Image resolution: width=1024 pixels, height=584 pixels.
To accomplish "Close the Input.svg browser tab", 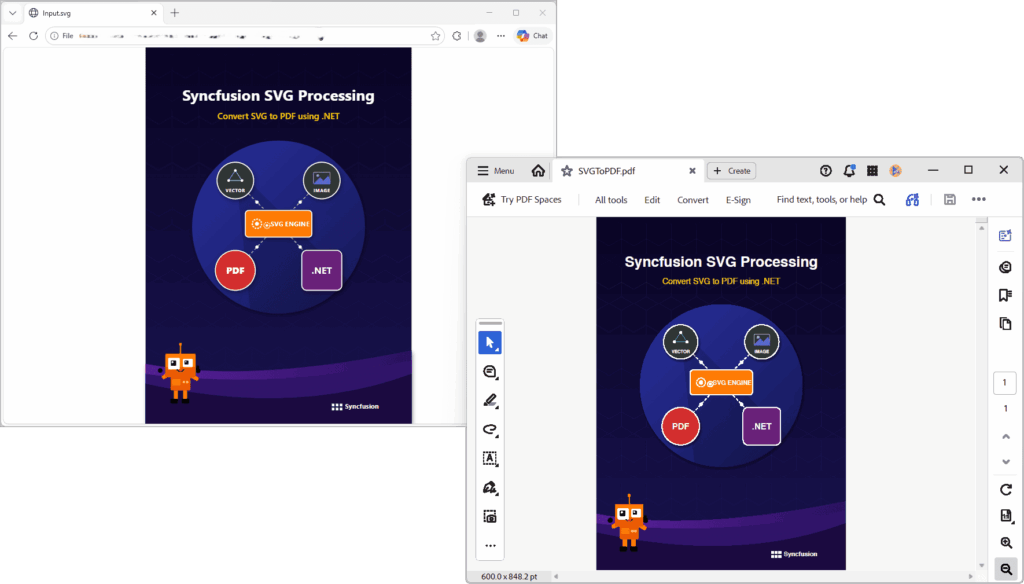I will point(154,12).
